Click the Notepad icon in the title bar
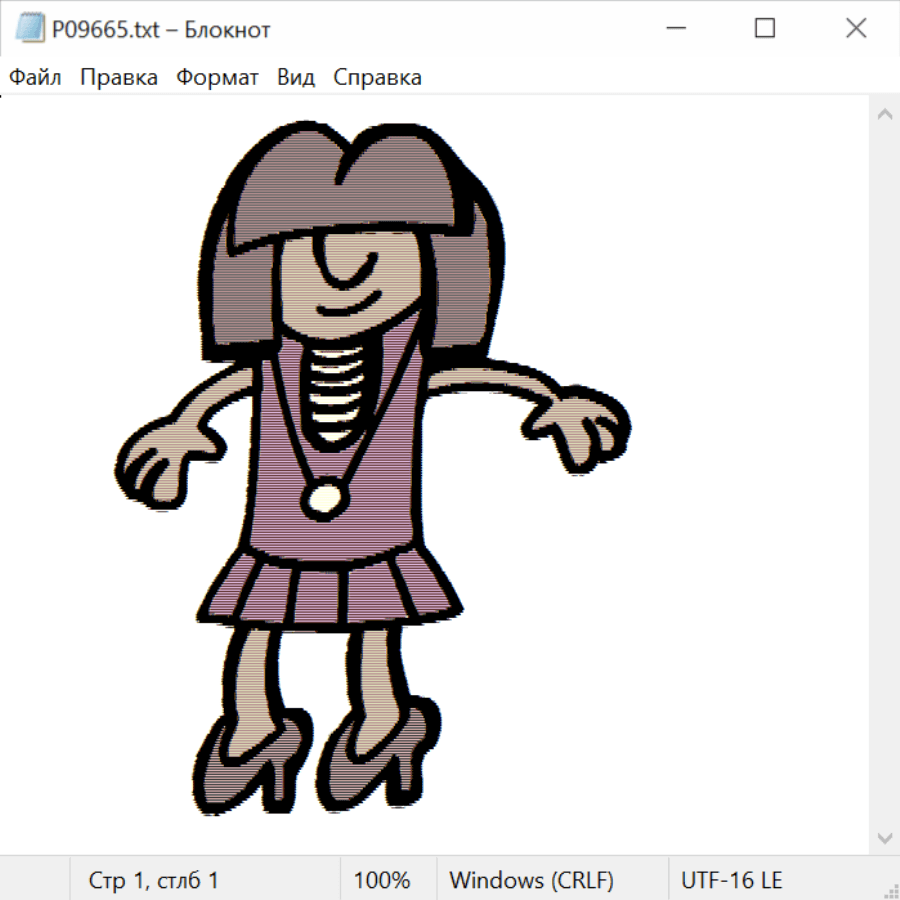This screenshot has width=900, height=900. click(x=28, y=29)
